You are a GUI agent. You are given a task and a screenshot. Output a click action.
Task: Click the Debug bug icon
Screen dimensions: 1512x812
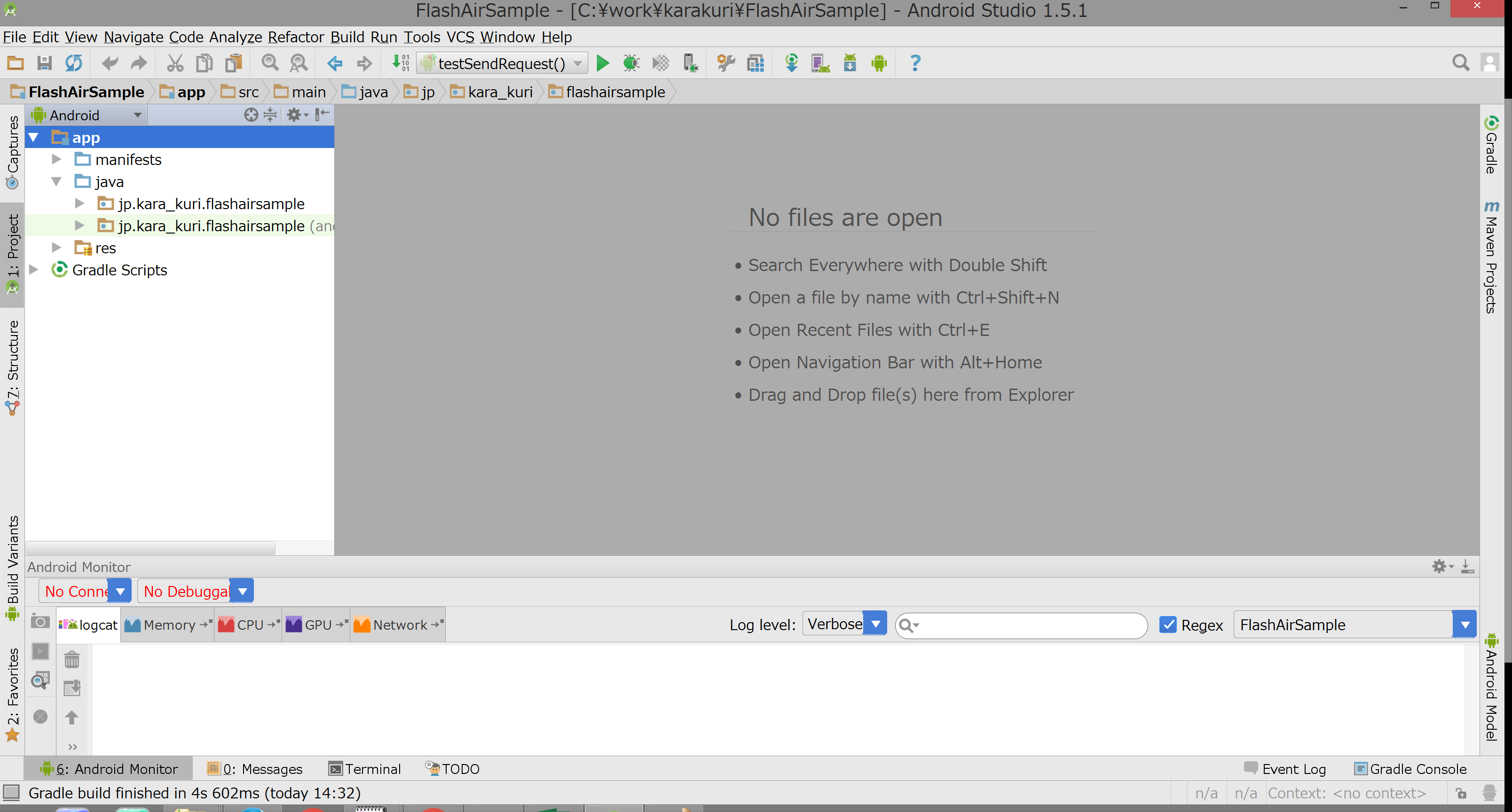point(631,63)
